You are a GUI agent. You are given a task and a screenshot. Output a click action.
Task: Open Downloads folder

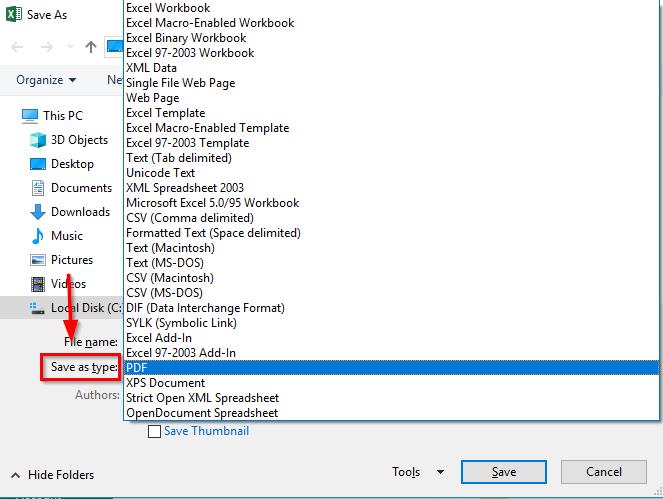80,212
